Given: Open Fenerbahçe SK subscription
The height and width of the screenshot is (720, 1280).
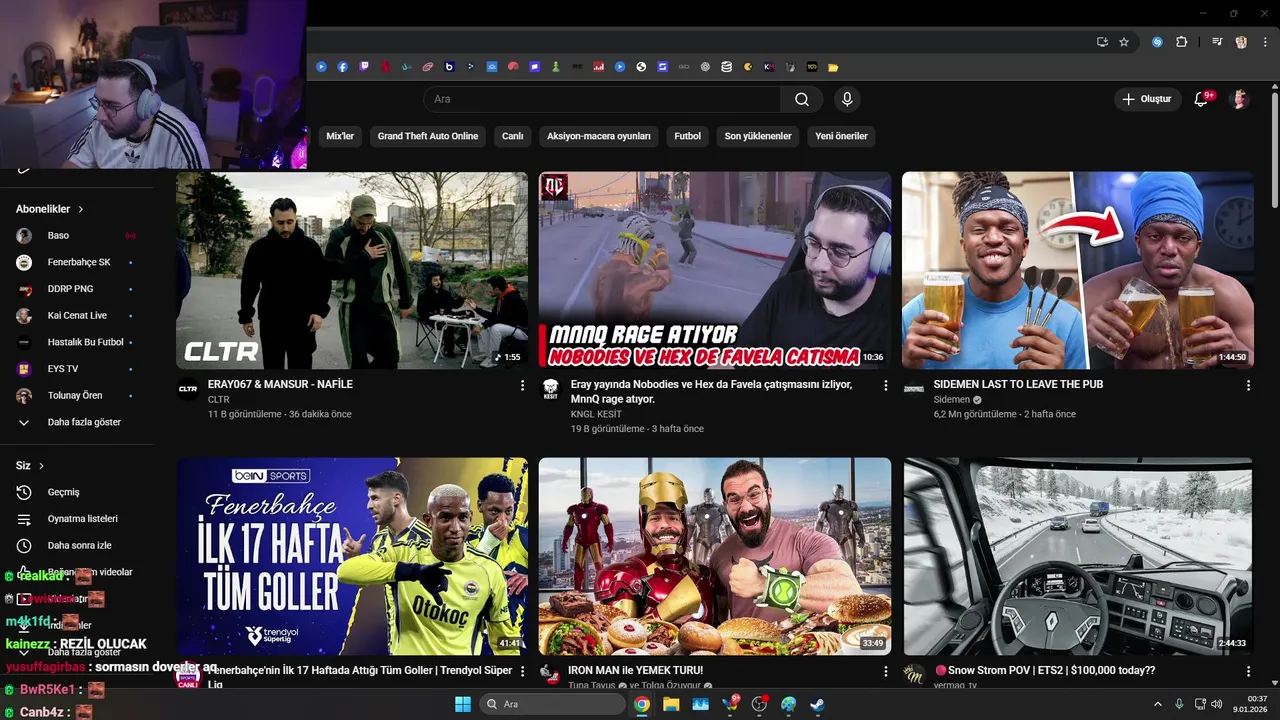Looking at the screenshot, I should (77, 262).
